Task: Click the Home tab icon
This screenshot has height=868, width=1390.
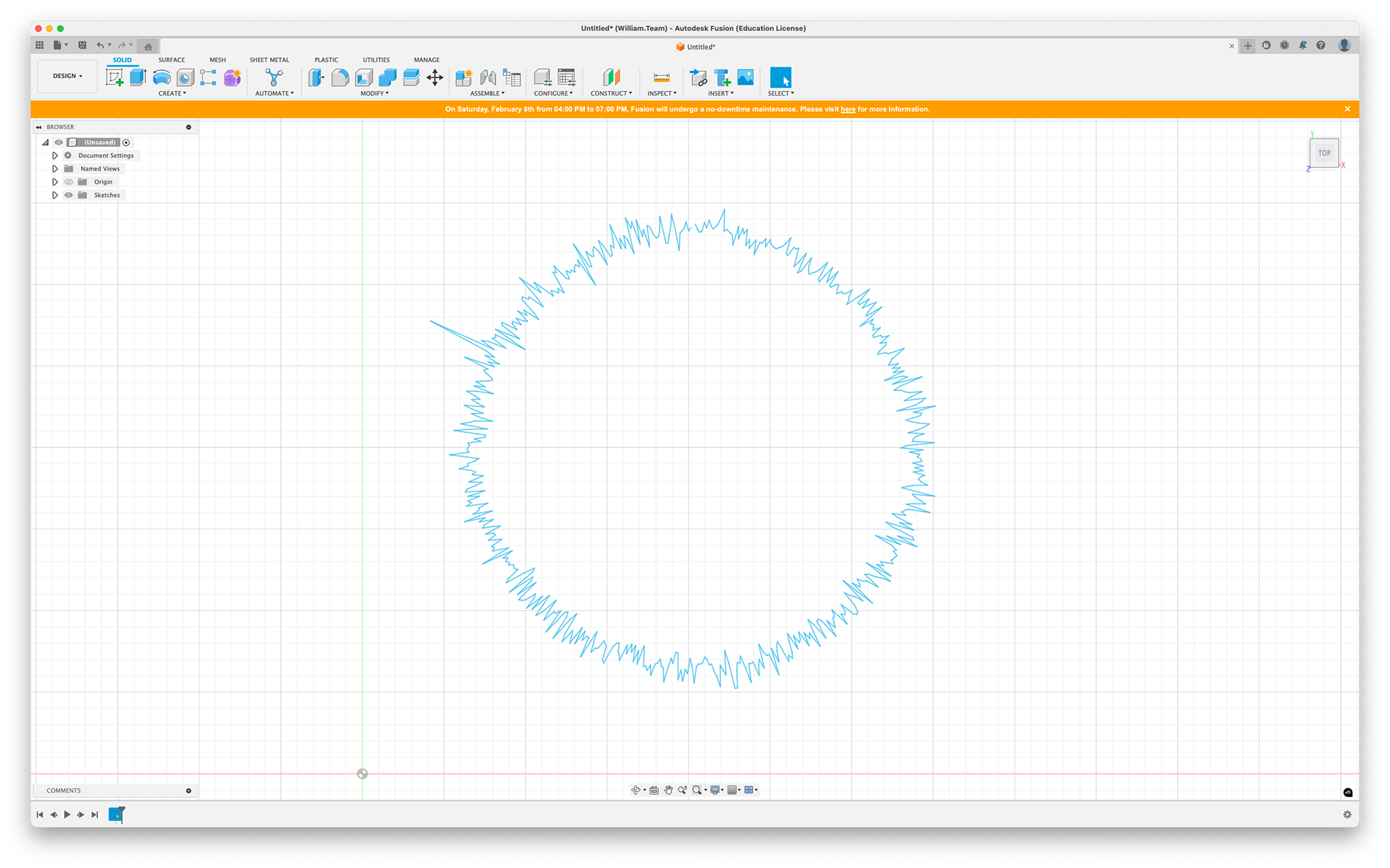Action: [x=148, y=46]
